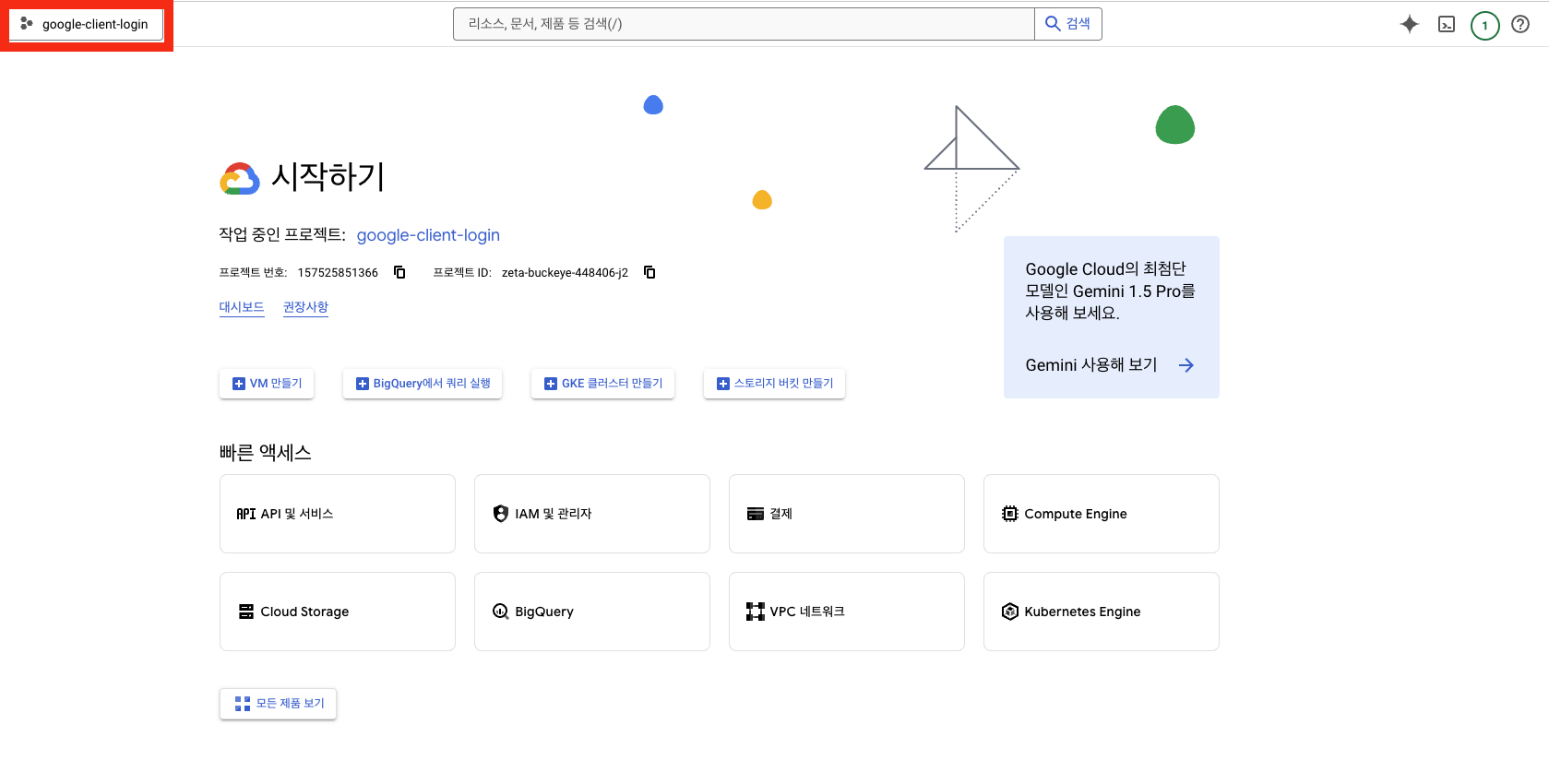Image resolution: width=1549 pixels, height=784 pixels.
Task: Focus the resource search input field
Action: click(x=743, y=24)
